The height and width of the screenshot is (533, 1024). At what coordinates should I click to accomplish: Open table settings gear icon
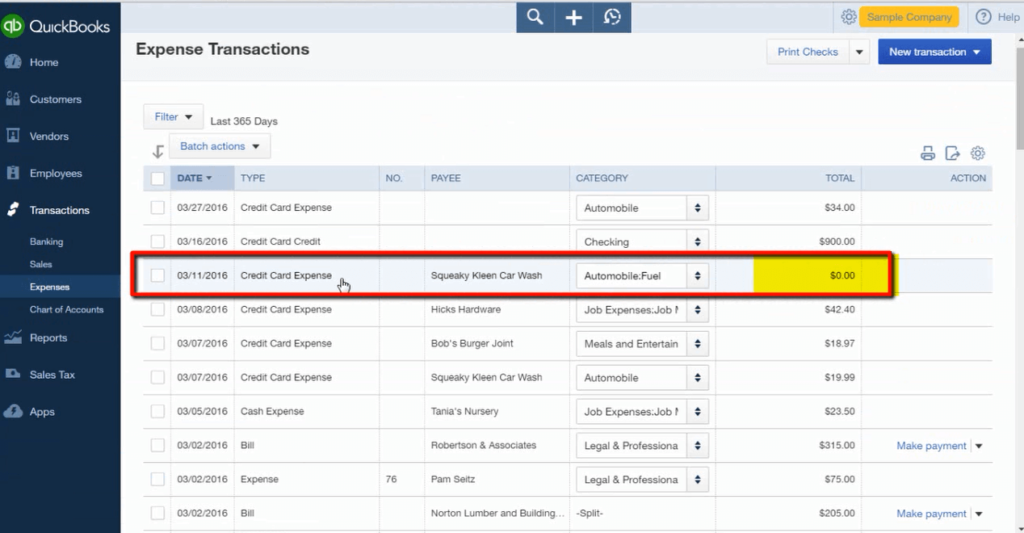point(978,153)
